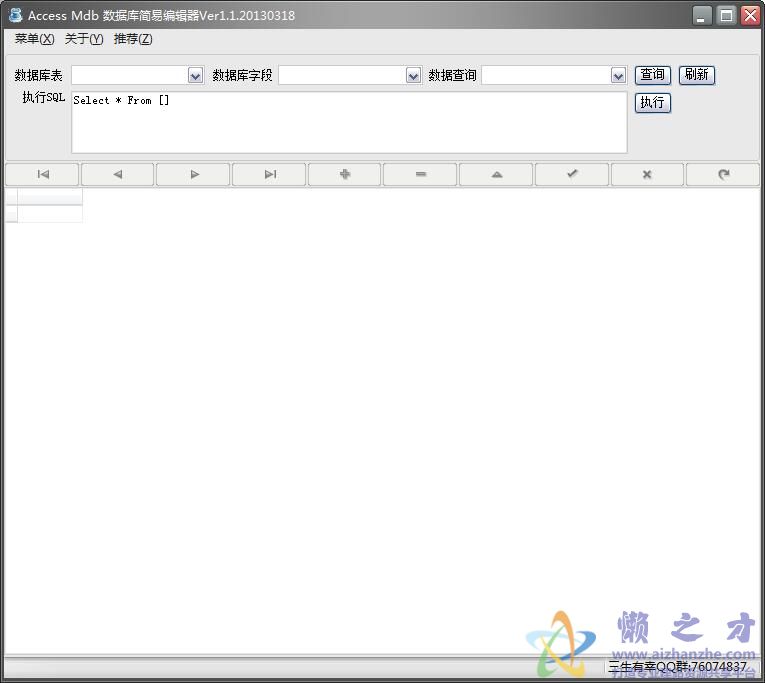
Task: Select the empty data grid cell
Action: tap(50, 214)
